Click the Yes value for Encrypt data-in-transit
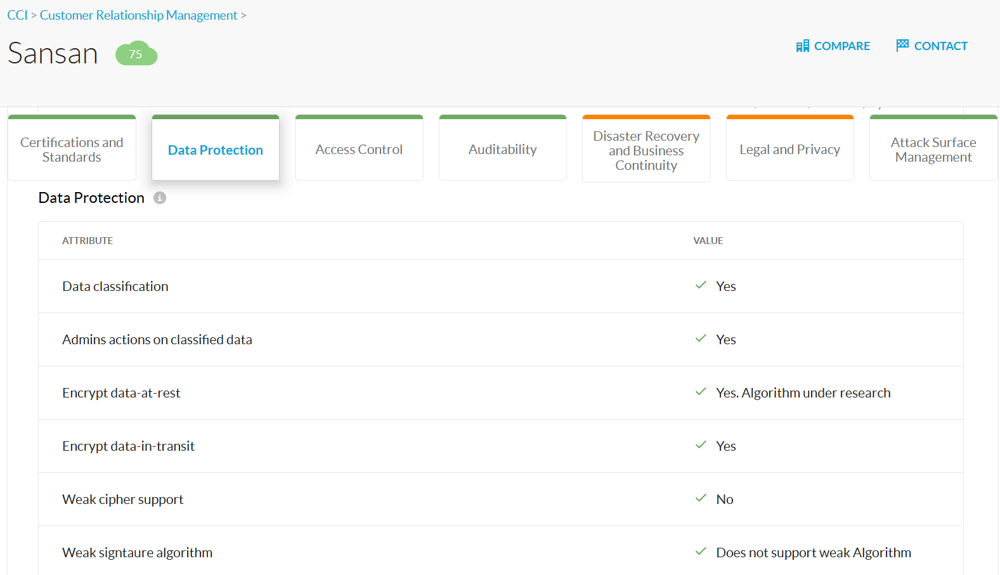Viewport: 1000px width, 575px height. coord(726,446)
